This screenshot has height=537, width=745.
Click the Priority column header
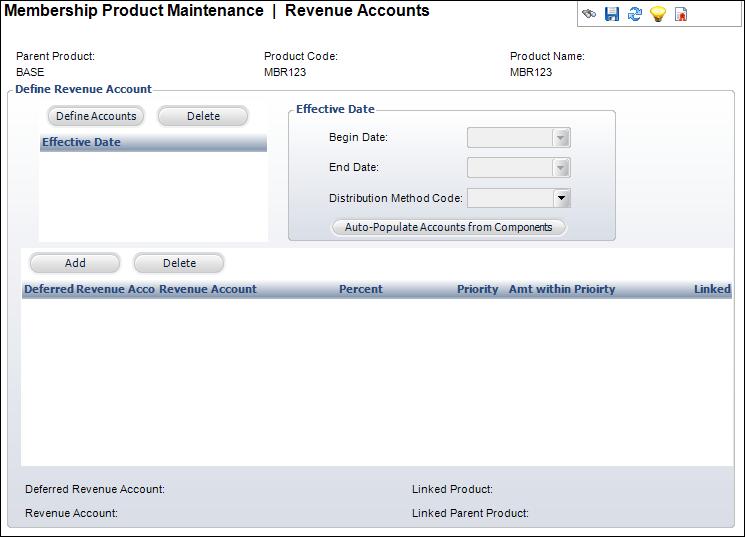(478, 289)
